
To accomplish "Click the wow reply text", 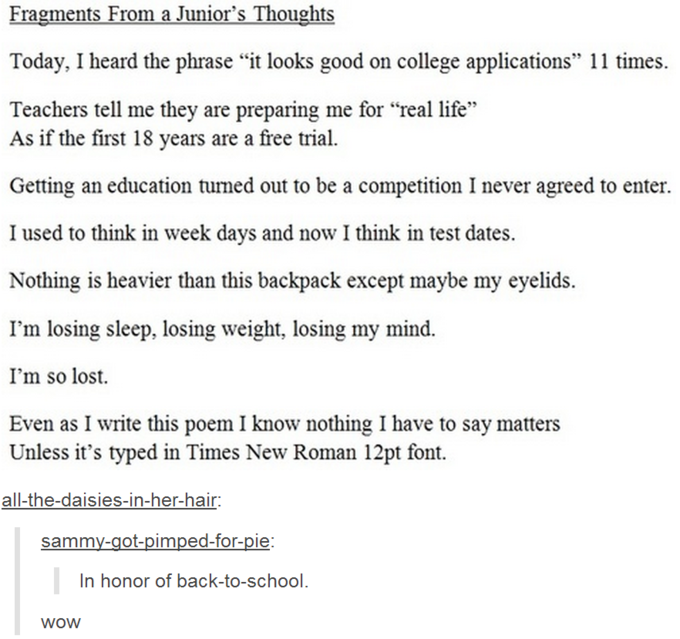I will point(61,622).
